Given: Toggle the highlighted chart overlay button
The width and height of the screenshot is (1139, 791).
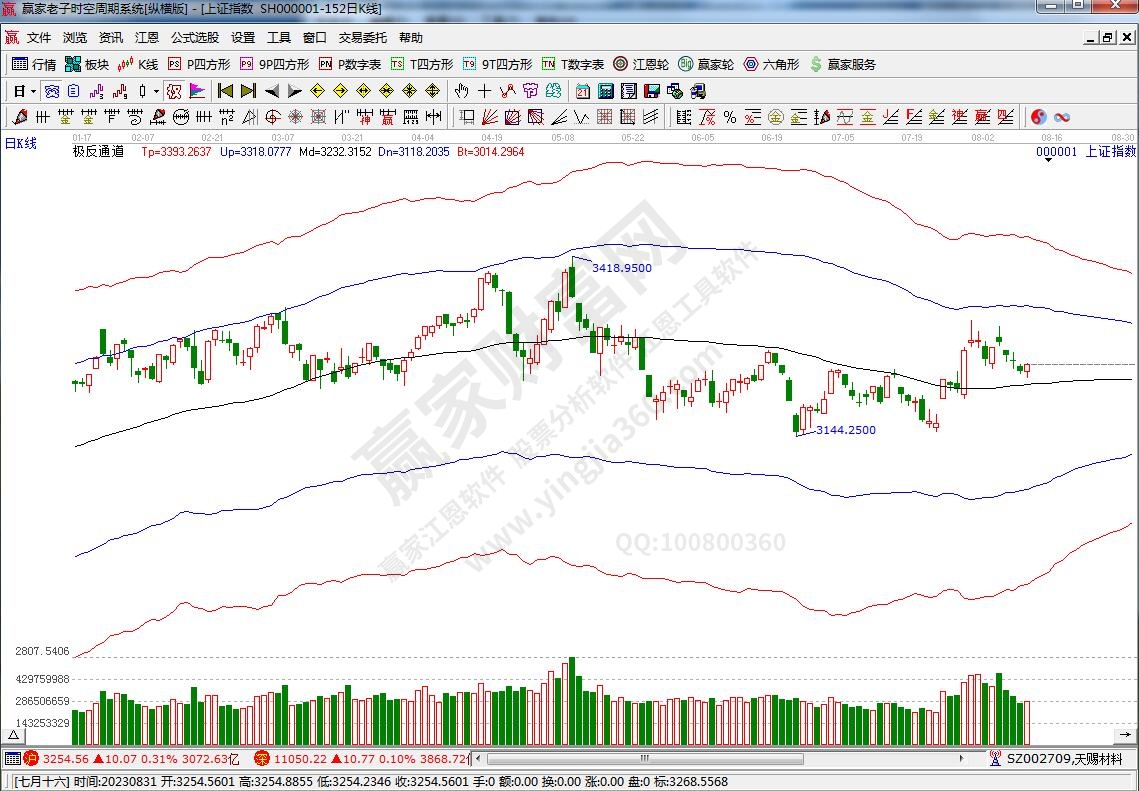Looking at the screenshot, I should [x=173, y=91].
